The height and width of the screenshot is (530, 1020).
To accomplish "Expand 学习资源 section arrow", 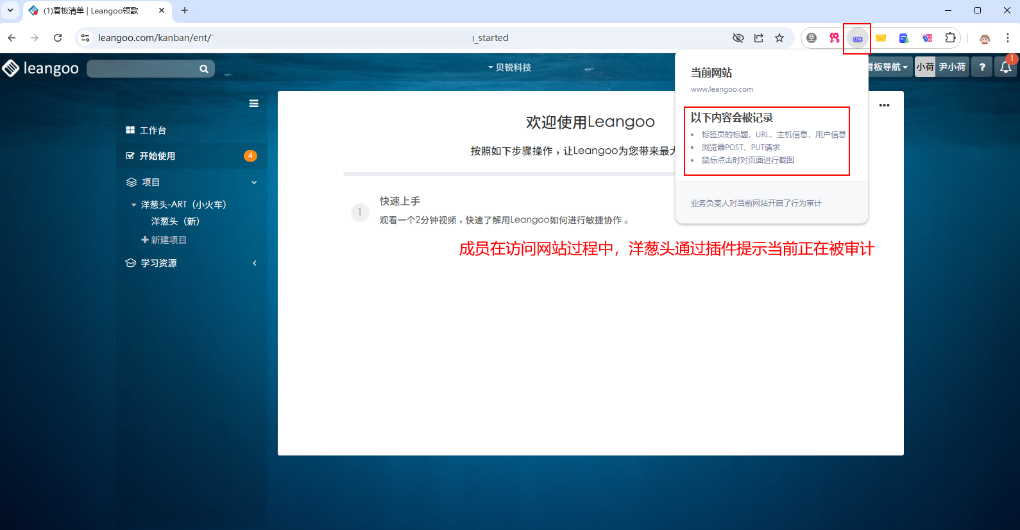I will (x=254, y=263).
